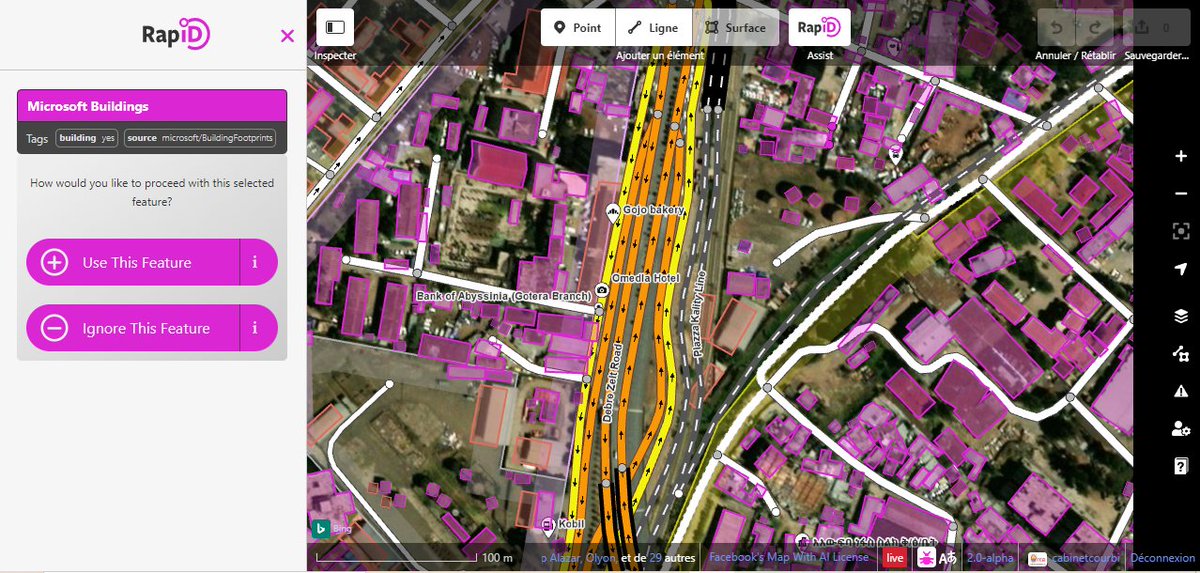Zoom out with the minus control
The width and height of the screenshot is (1200, 573).
pos(1181,194)
